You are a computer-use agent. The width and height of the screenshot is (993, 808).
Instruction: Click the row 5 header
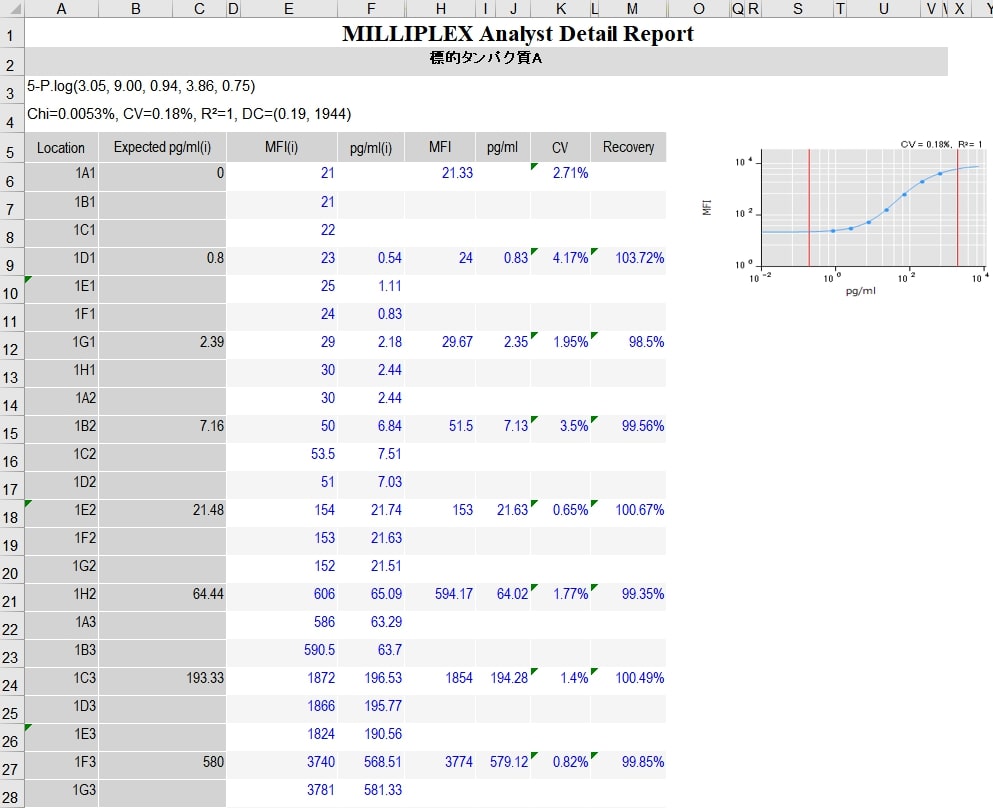[10, 153]
